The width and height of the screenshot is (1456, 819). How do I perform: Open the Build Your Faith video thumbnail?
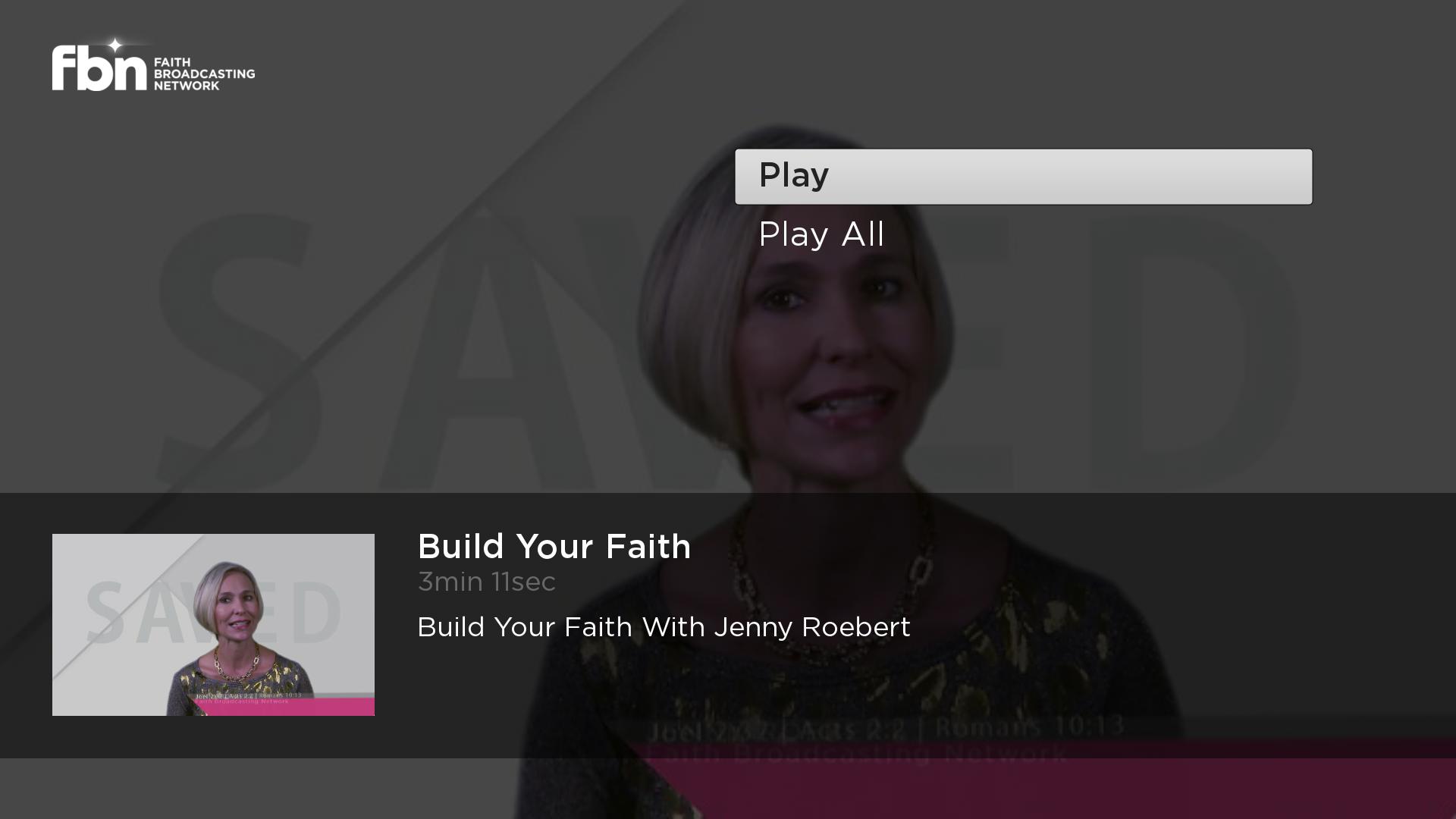[x=213, y=625]
